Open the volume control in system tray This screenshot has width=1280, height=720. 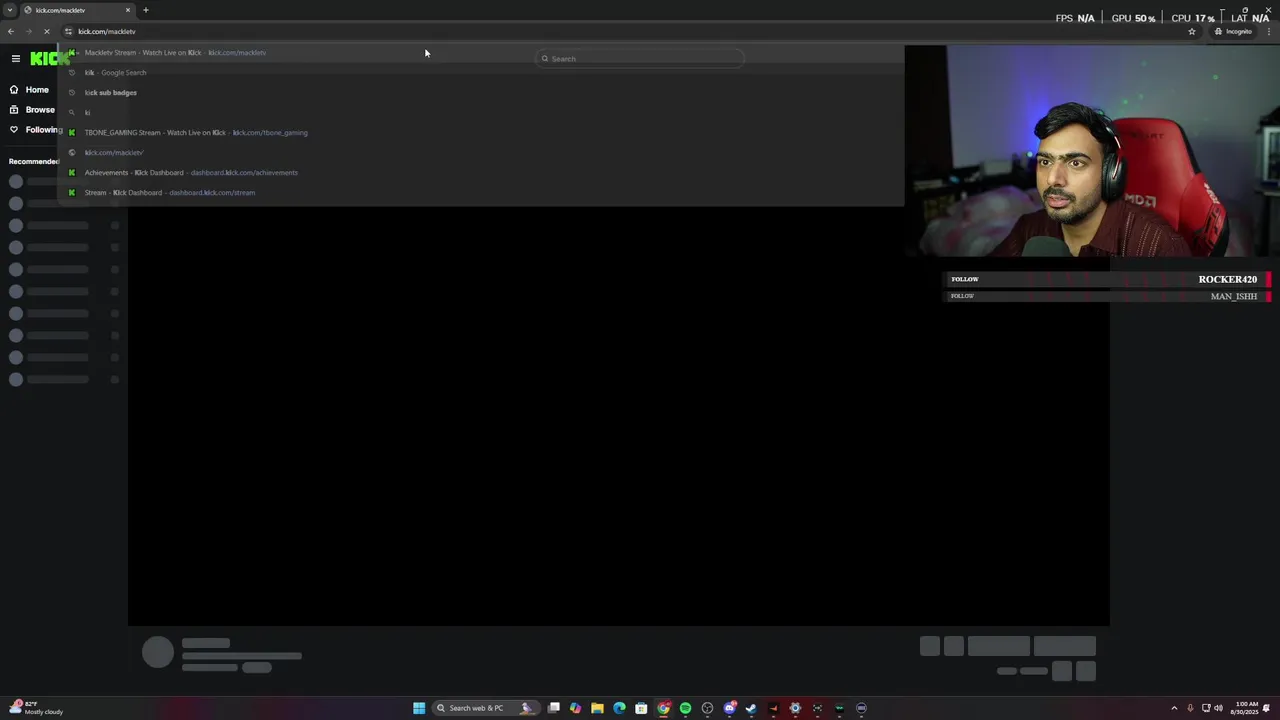(1218, 708)
